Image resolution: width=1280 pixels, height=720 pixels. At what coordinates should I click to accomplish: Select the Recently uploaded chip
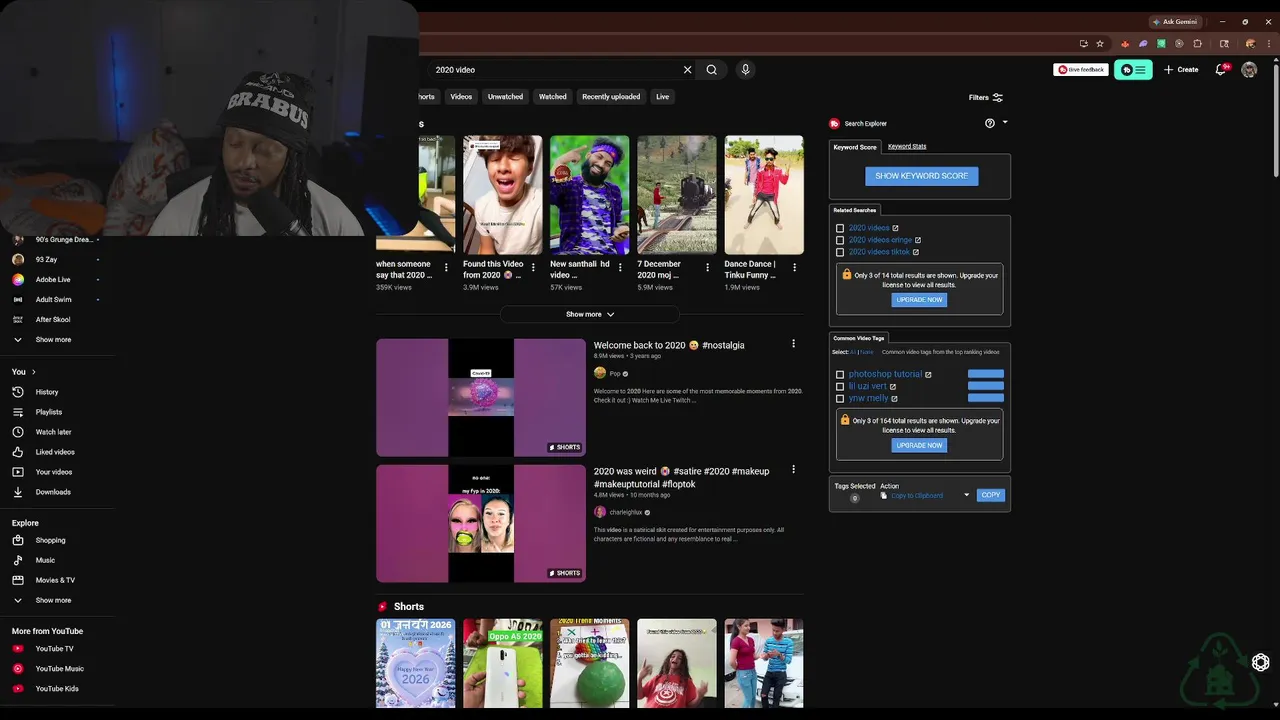coord(611,97)
